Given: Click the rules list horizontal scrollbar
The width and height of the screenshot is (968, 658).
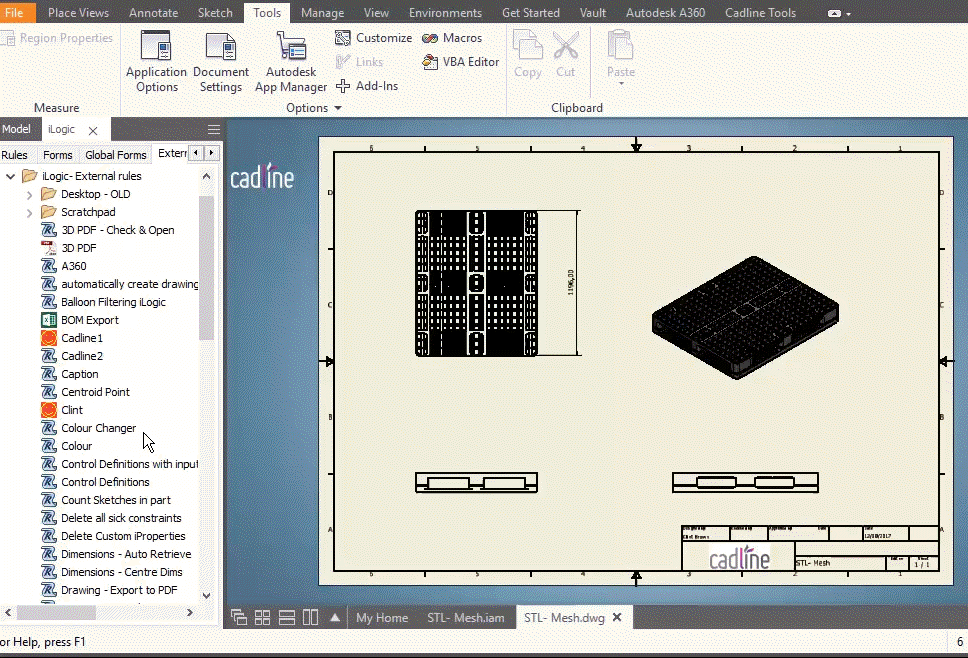Looking at the screenshot, I should pos(56,612).
